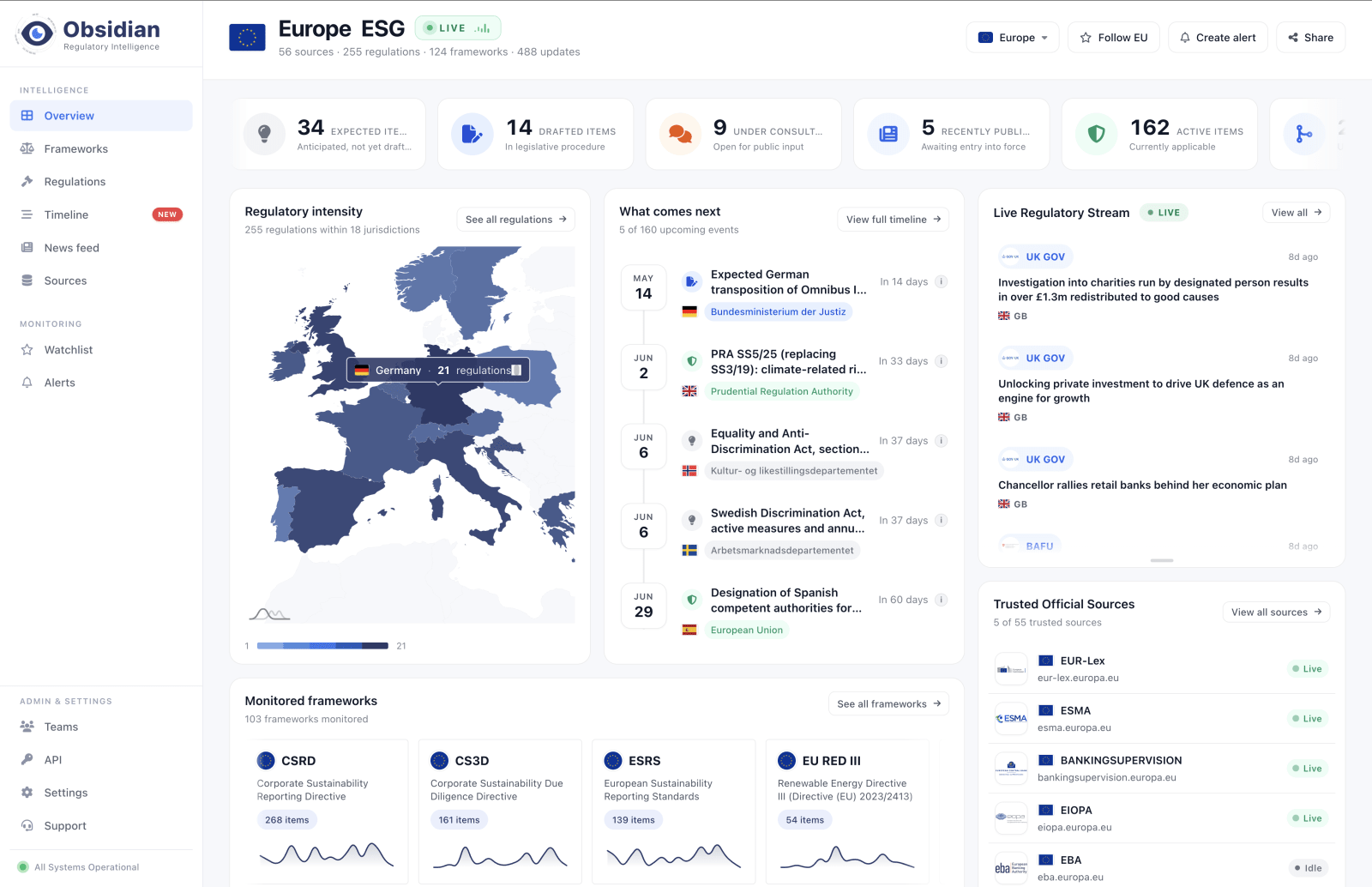Go to Regulations in the sidebar

(101, 182)
